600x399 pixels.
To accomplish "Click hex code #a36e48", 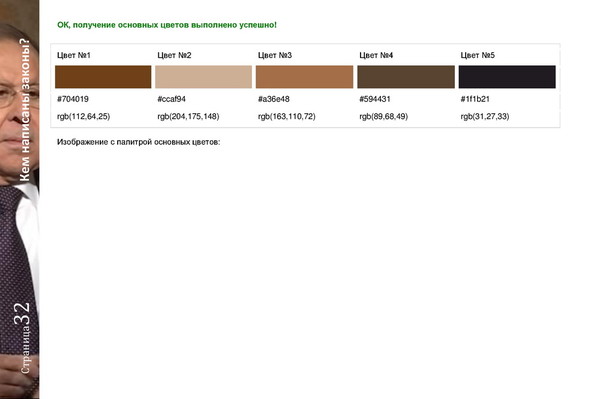I will point(274,99).
